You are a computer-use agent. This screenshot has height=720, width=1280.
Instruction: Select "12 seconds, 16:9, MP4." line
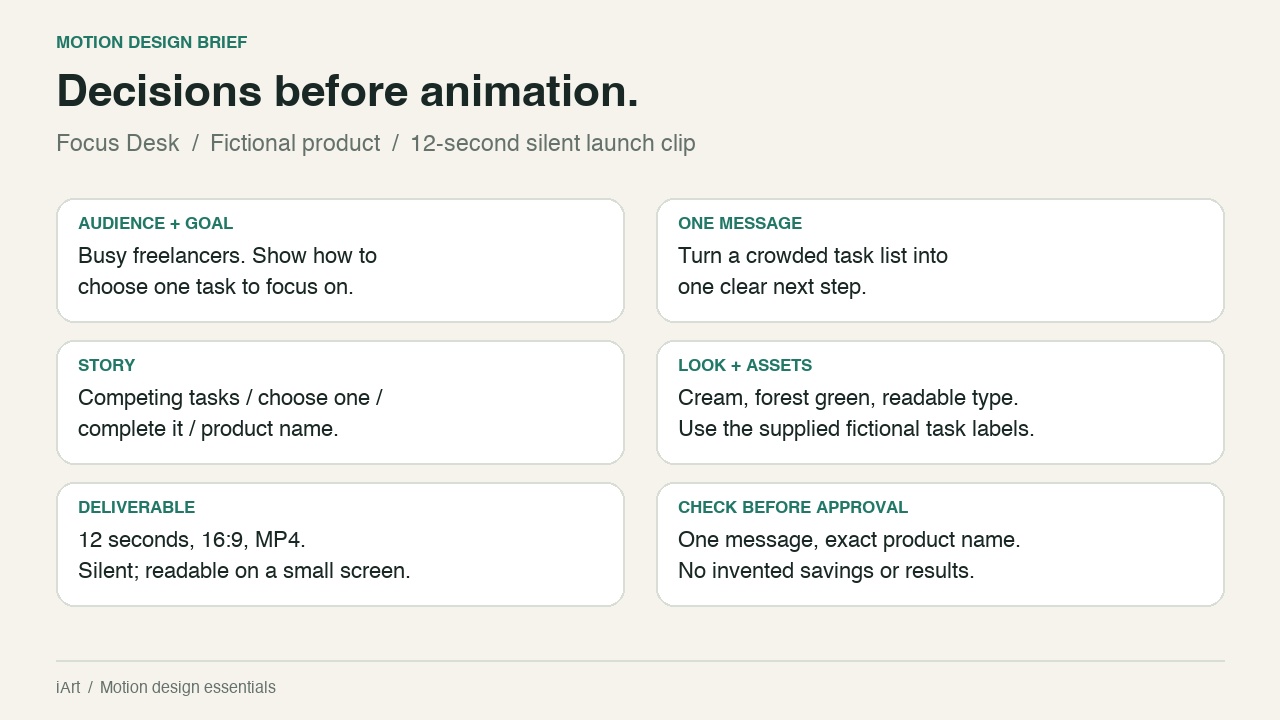[x=192, y=540]
